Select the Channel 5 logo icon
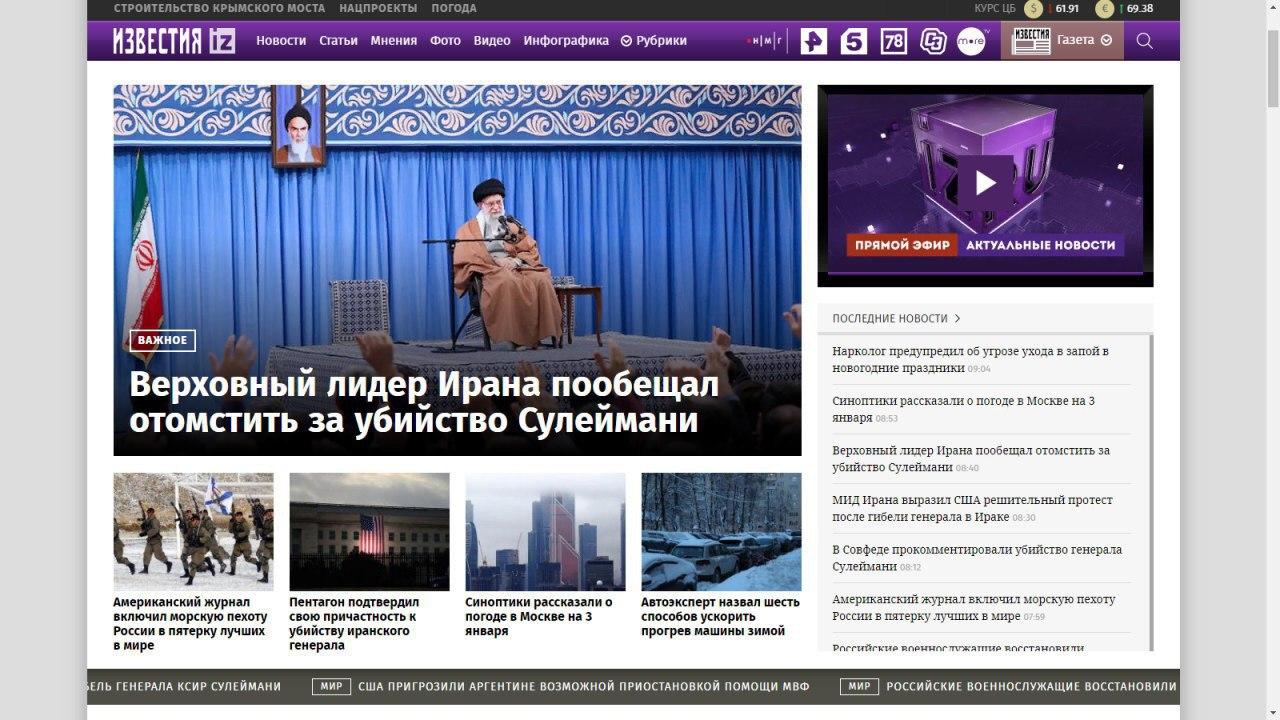Image resolution: width=1280 pixels, height=720 pixels. click(853, 41)
